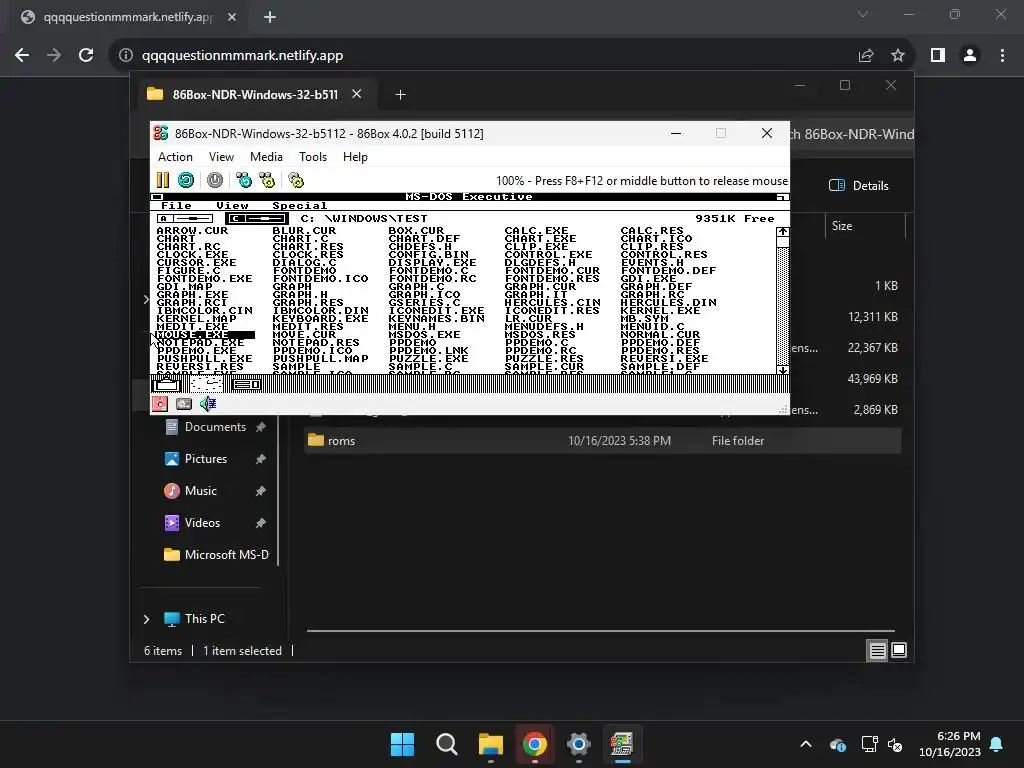The width and height of the screenshot is (1024, 768).
Task: Click the Chrome share page icon
Action: click(866, 56)
